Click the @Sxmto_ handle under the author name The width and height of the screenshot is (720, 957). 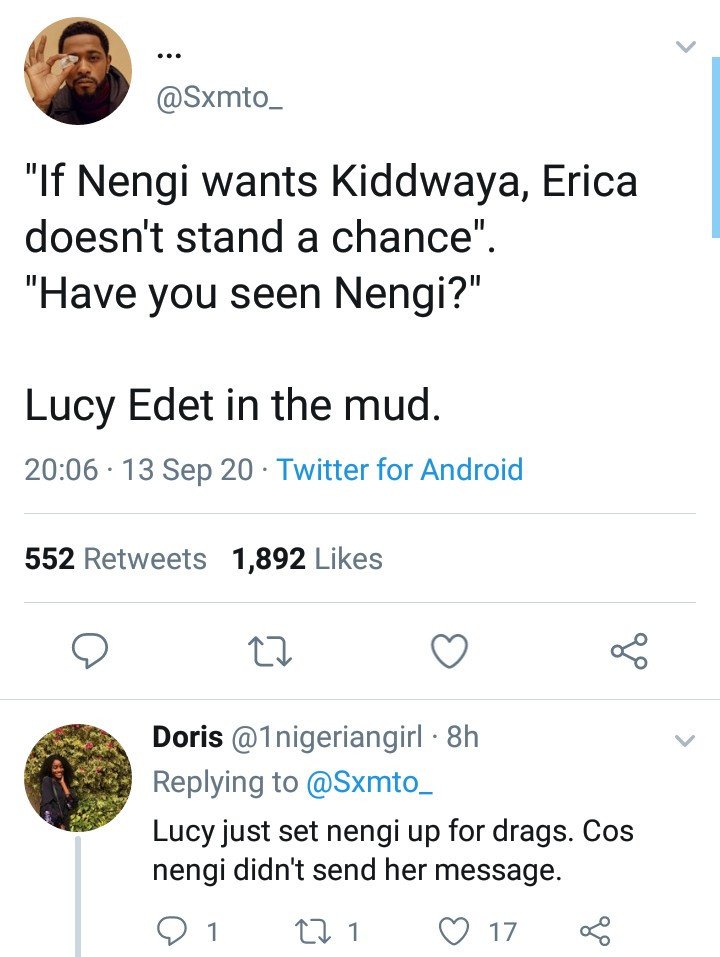click(220, 98)
